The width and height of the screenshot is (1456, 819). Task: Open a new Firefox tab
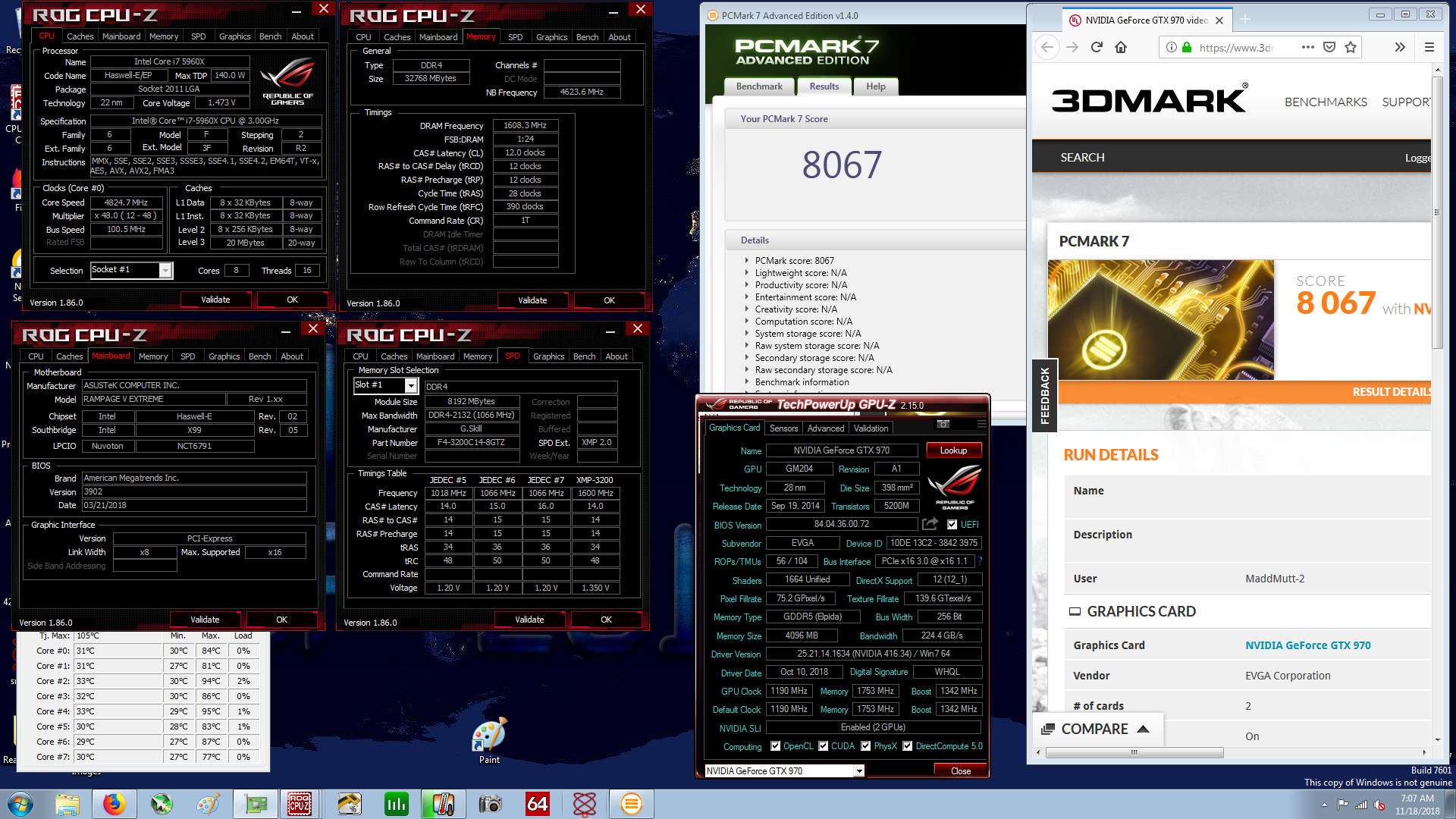coord(1244,20)
